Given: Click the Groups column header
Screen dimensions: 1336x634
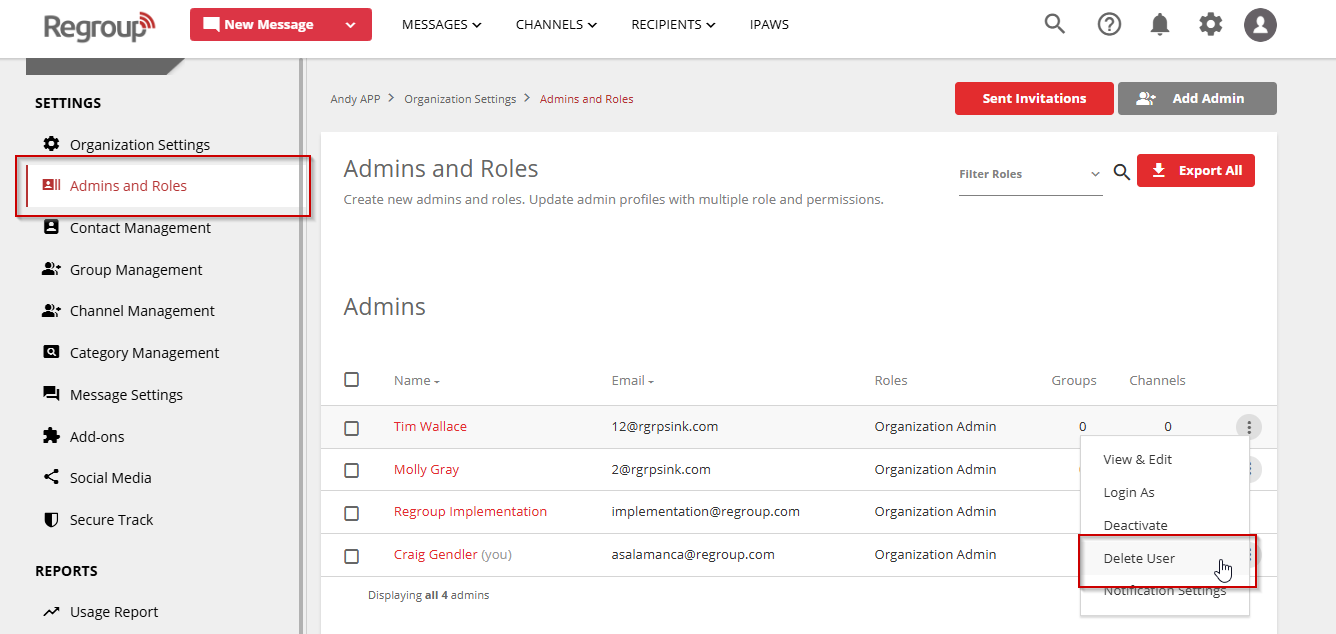Looking at the screenshot, I should [1074, 380].
